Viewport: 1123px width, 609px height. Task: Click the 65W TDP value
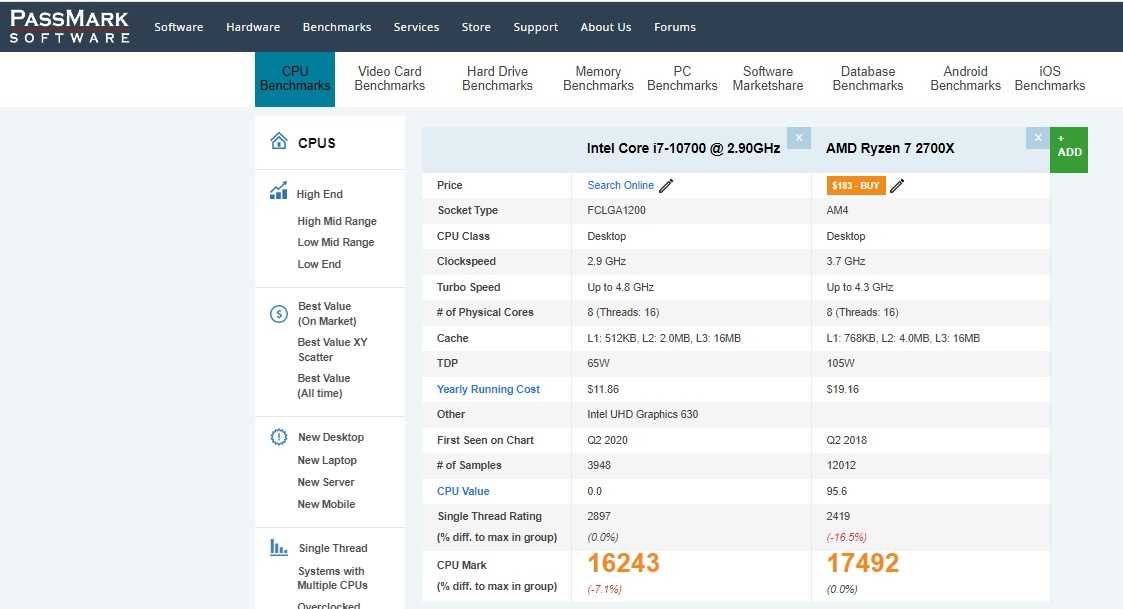(x=598, y=363)
